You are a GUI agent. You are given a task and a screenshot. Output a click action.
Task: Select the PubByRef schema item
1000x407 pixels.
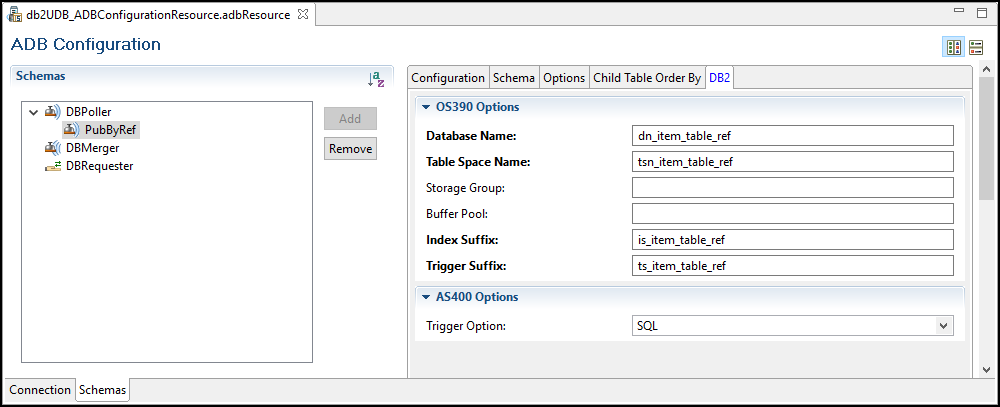point(111,130)
